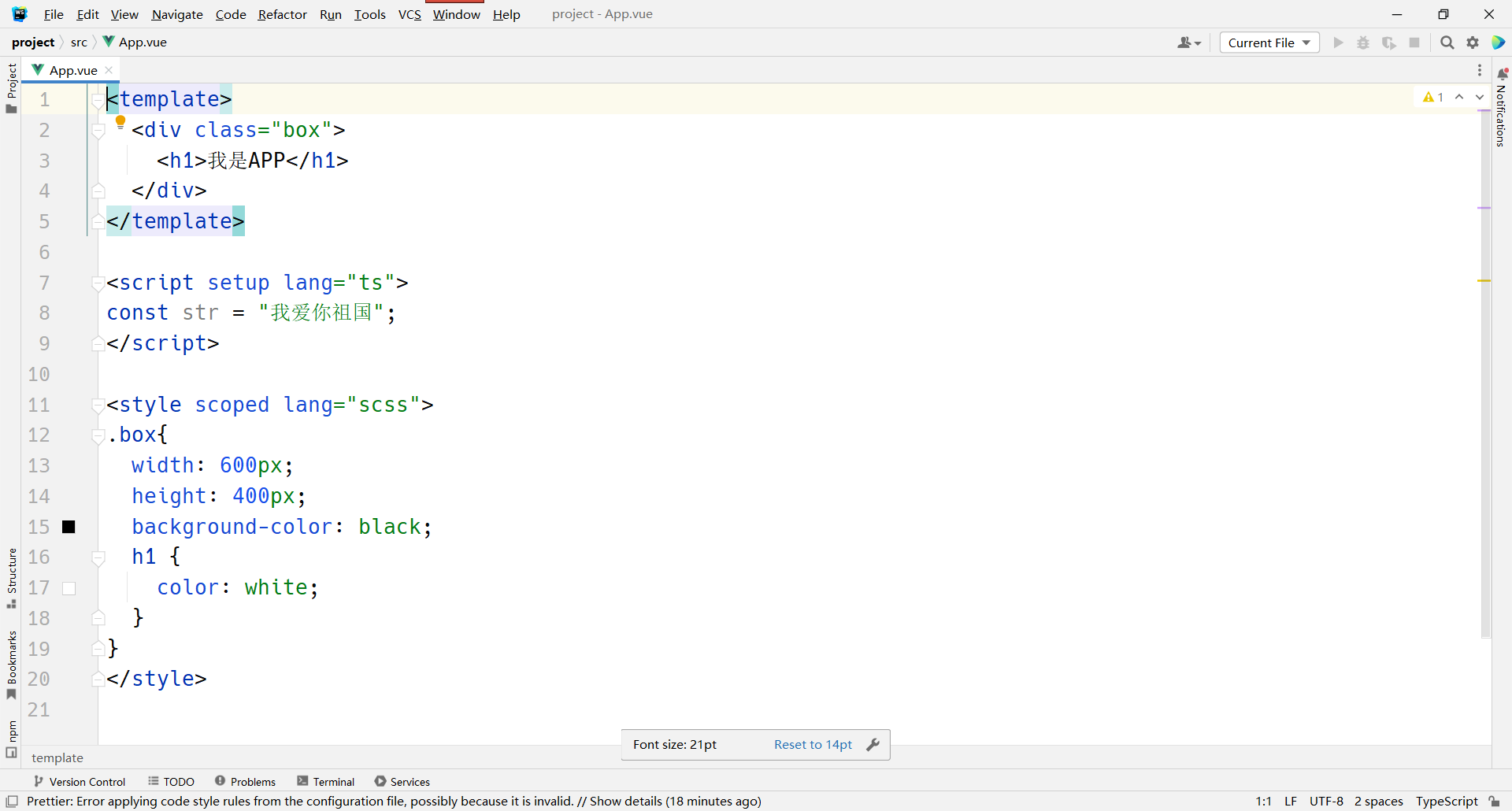Viewport: 1512px width, 811px height.
Task: Collapse the template block on line 1
Action: pos(98,100)
